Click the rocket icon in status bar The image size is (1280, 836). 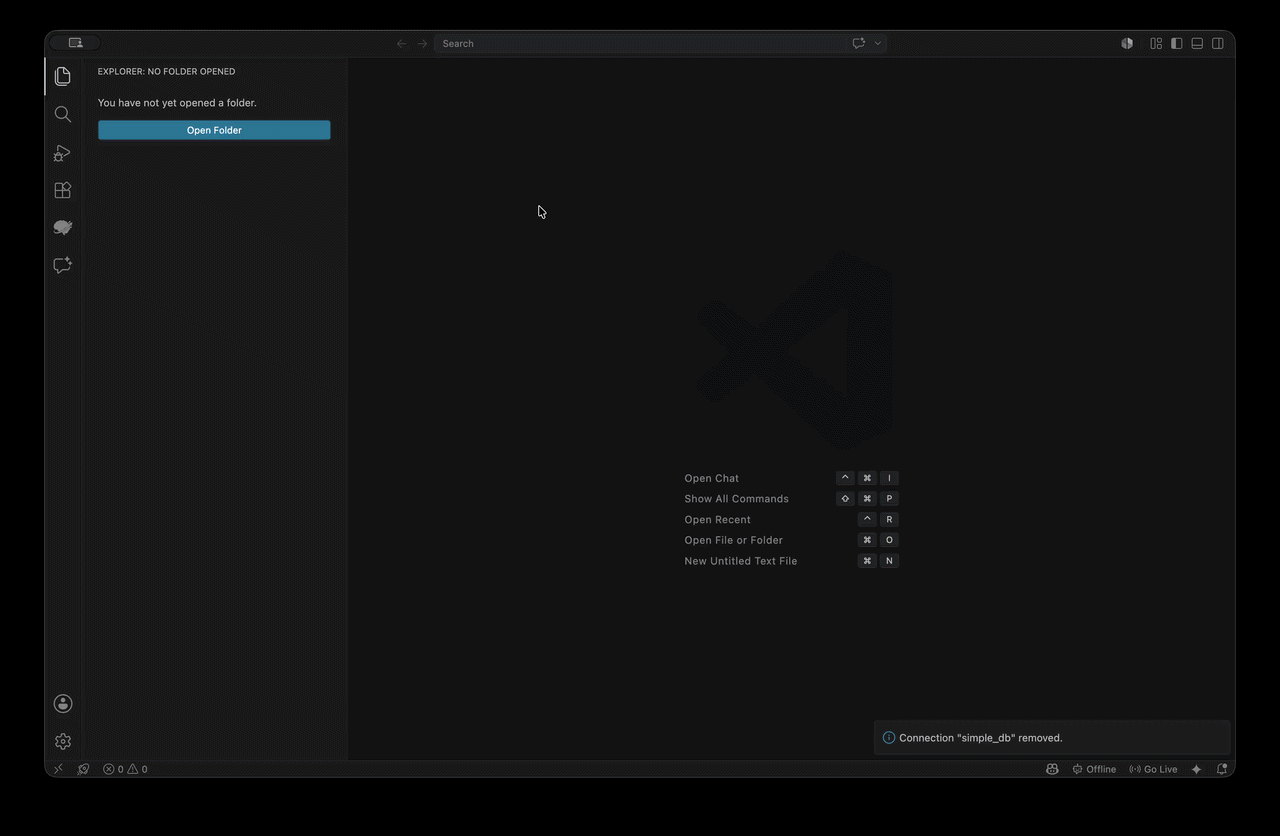pos(84,769)
